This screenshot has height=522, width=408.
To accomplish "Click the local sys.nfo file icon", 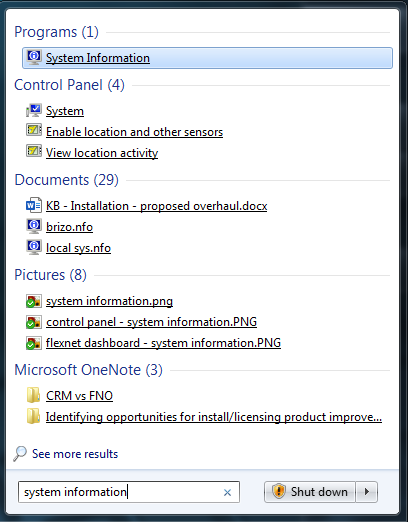I will 34,247.
